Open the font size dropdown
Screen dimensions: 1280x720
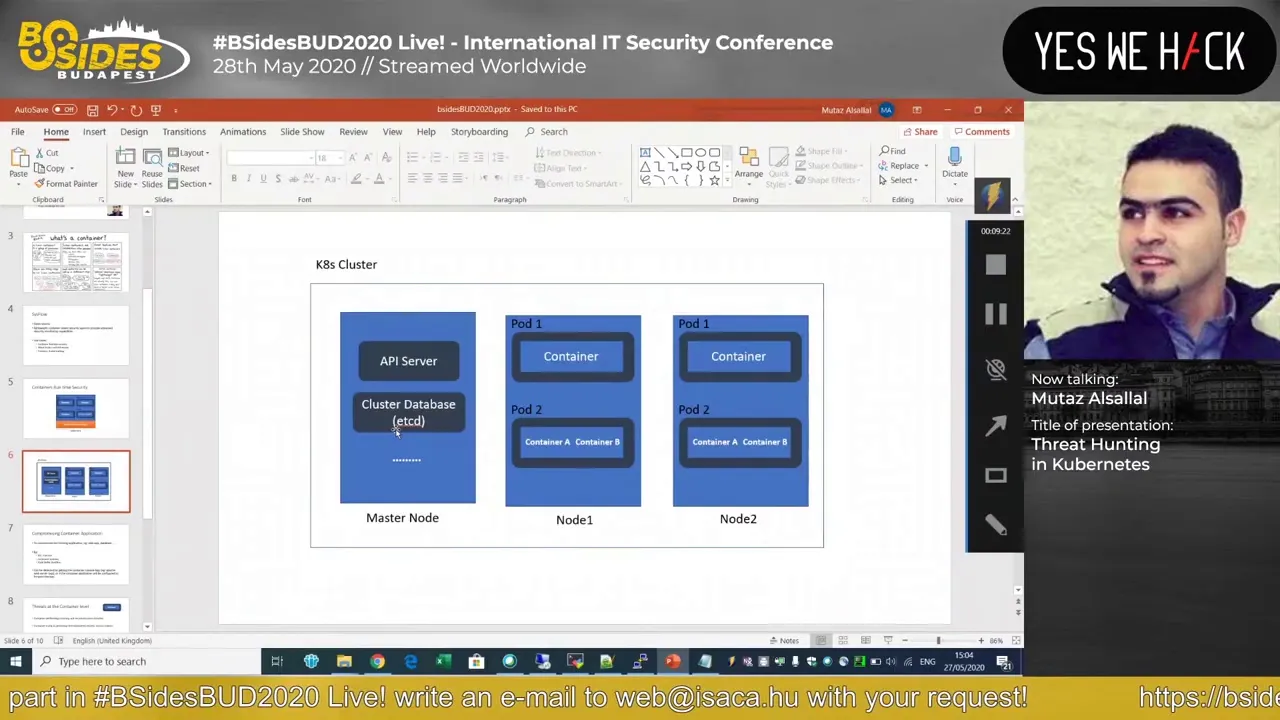coord(339,158)
